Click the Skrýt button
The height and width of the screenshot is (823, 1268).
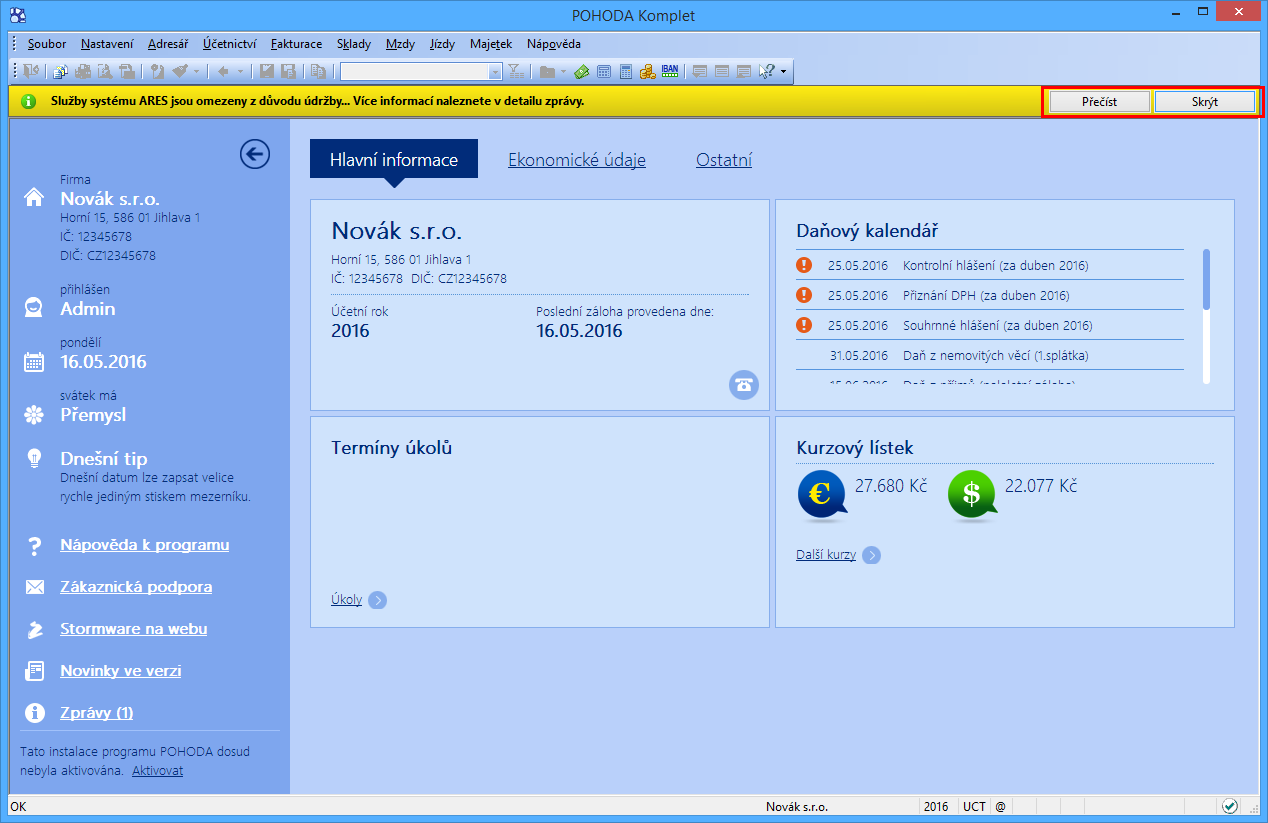point(1204,102)
